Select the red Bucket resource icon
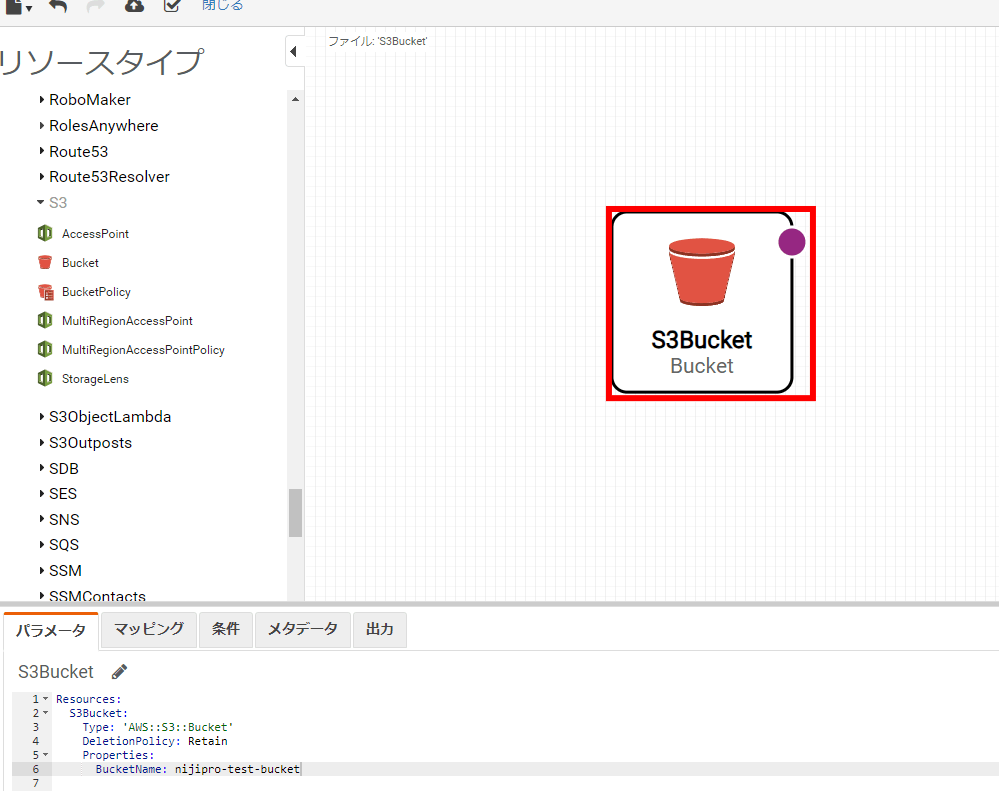Viewport: 999px width, 791px height. point(45,262)
